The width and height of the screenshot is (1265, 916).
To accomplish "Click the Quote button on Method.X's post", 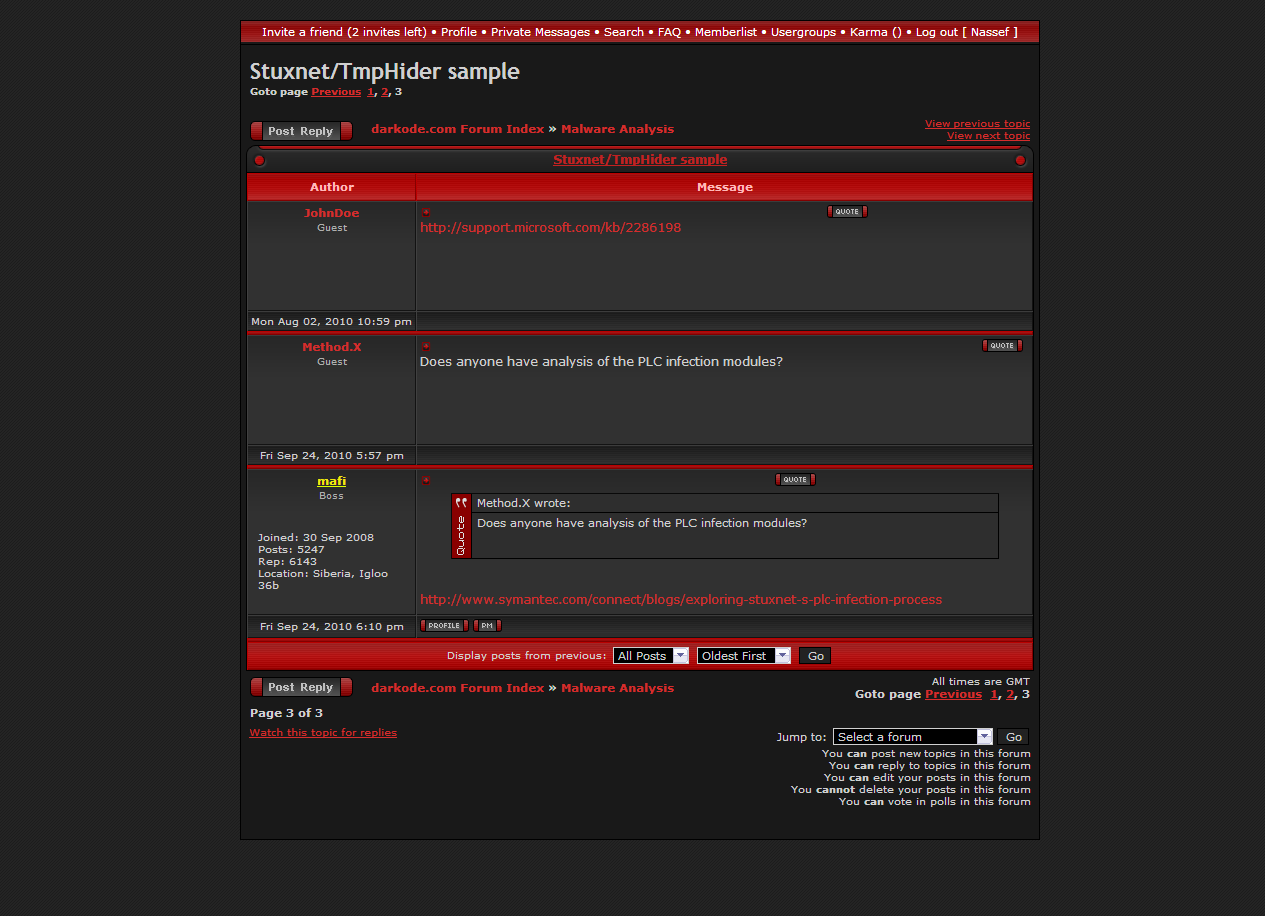I will 1001,346.
